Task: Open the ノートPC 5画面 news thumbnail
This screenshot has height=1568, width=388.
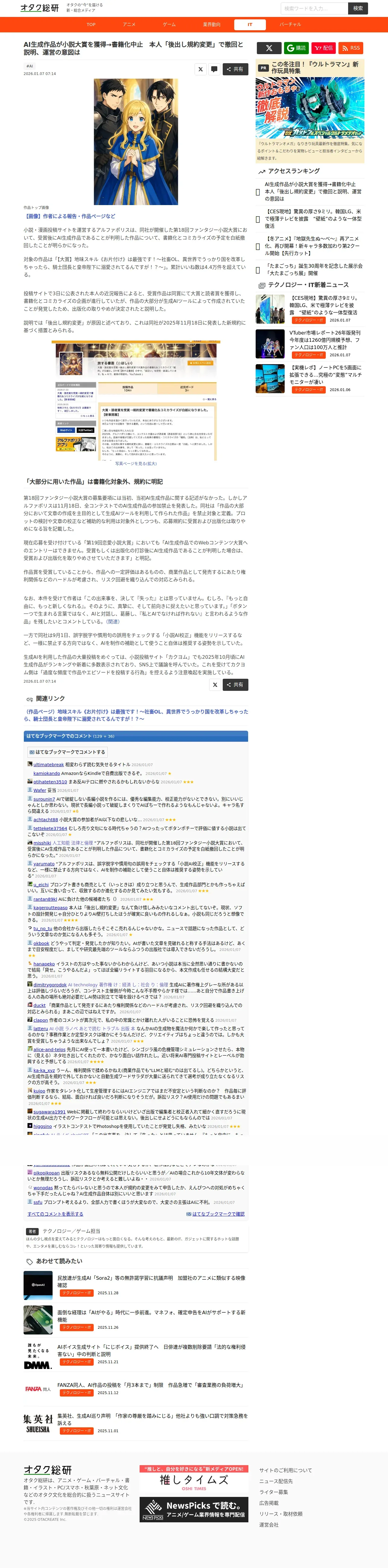Action: 270,379
